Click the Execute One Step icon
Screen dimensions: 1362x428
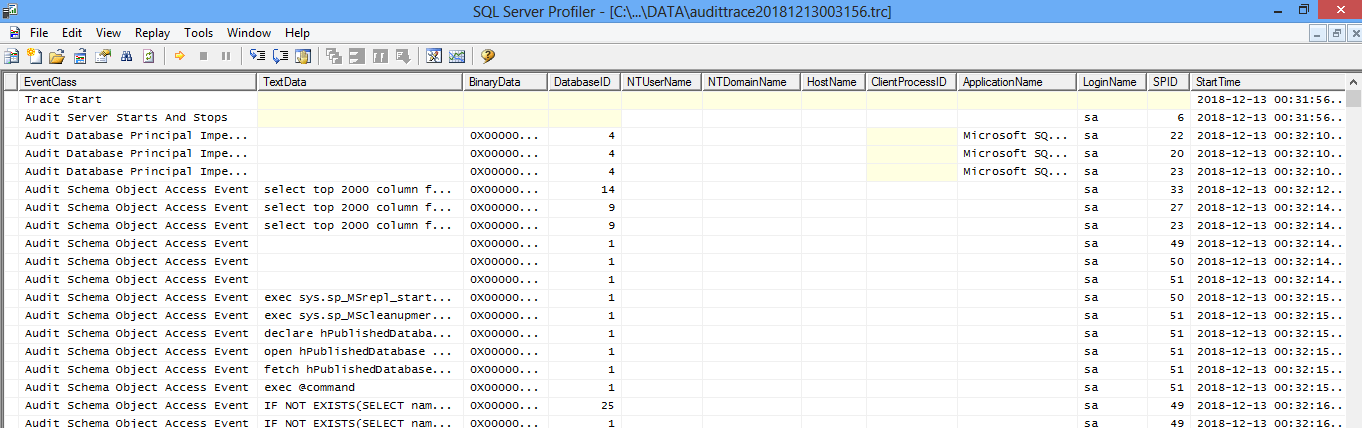pos(257,56)
